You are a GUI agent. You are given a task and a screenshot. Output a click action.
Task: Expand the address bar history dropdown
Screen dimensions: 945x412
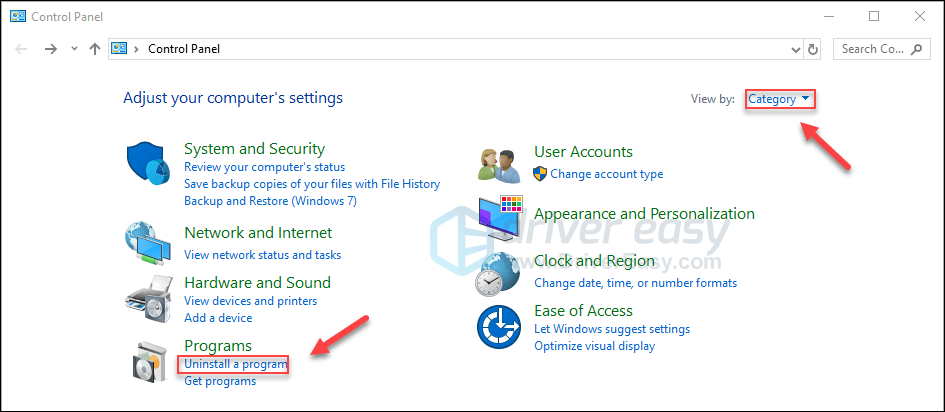point(796,48)
